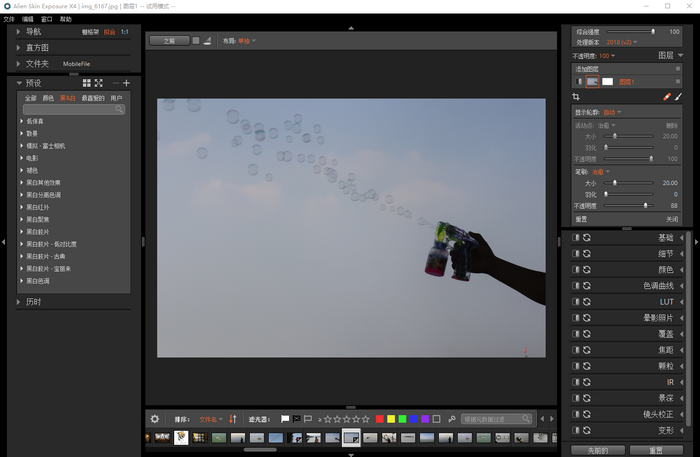Click the 之前 before button
The image size is (700, 457).
168,41
